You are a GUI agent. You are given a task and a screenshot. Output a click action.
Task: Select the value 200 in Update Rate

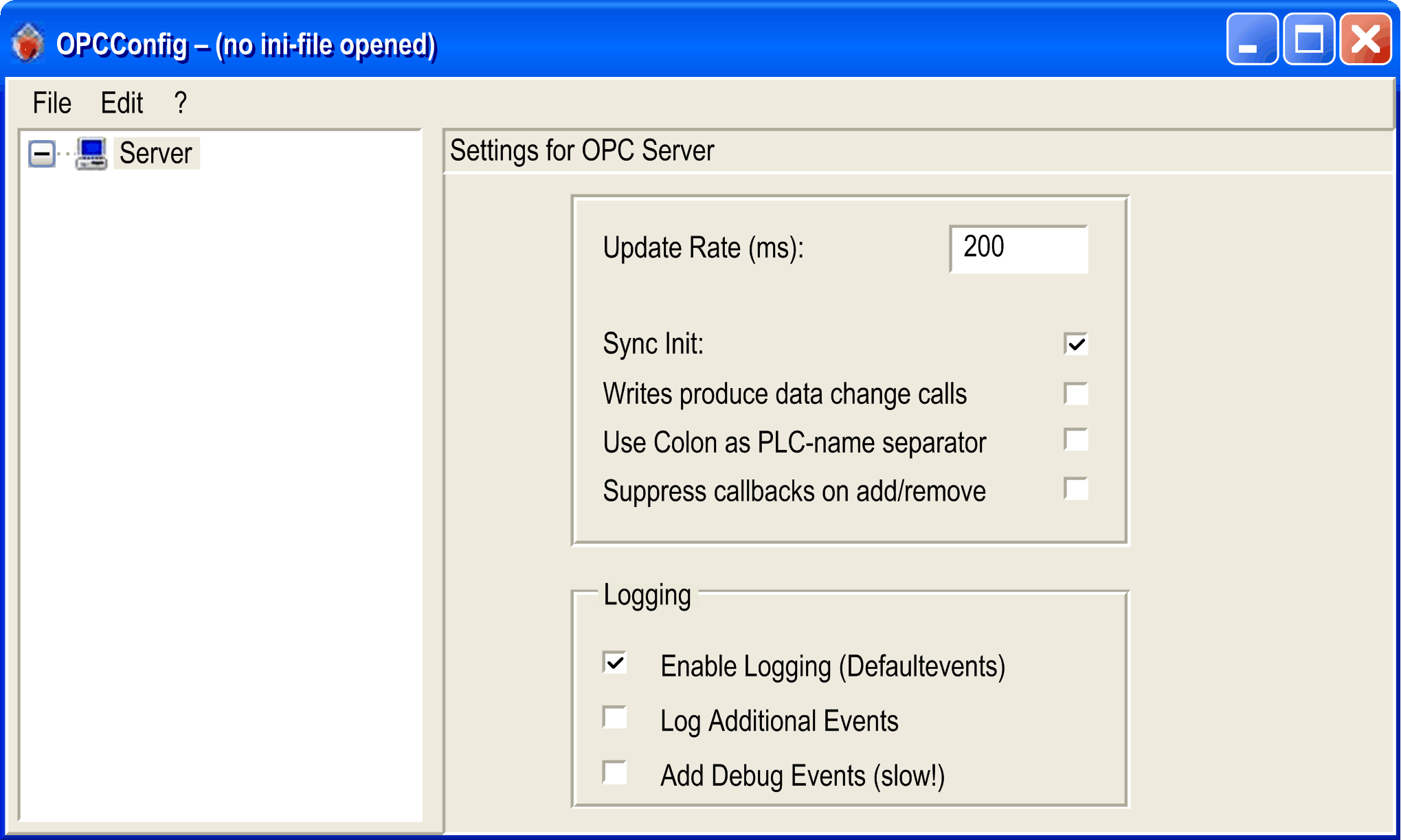click(984, 247)
